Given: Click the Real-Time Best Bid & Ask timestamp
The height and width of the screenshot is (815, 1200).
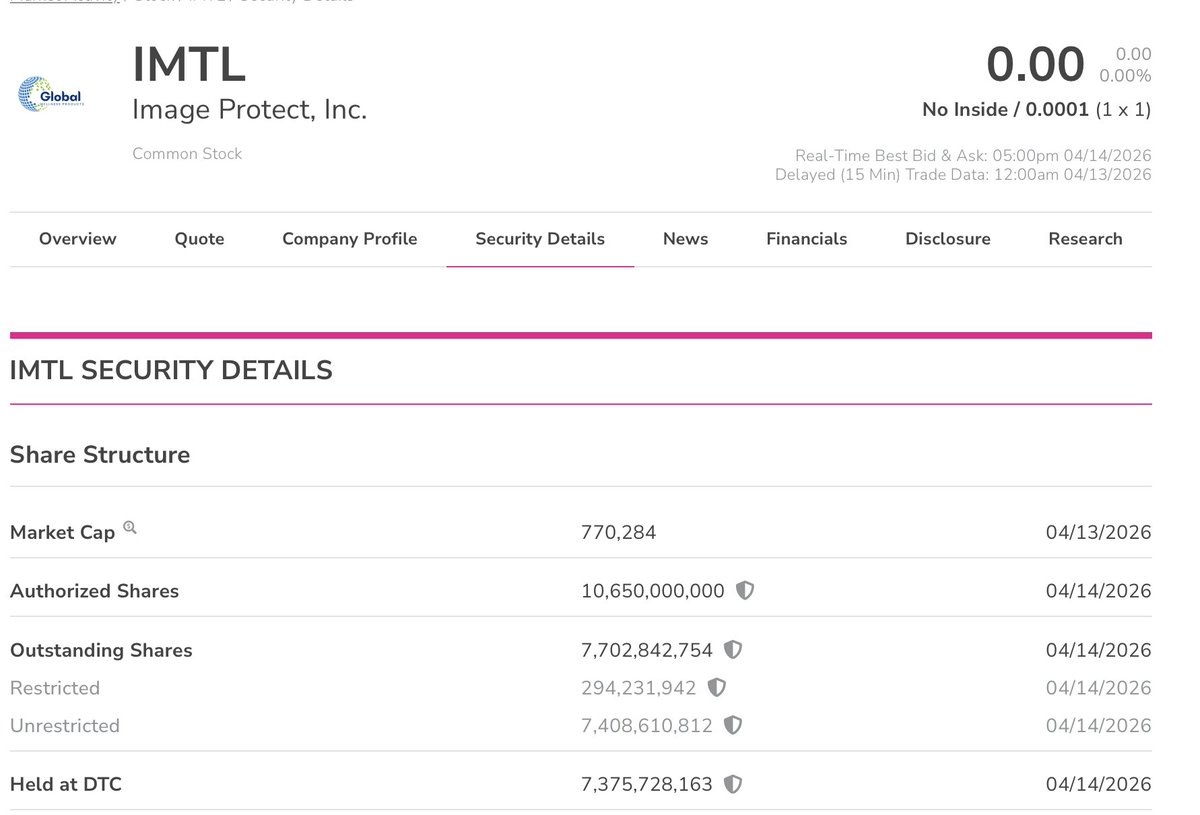Looking at the screenshot, I should (x=973, y=156).
